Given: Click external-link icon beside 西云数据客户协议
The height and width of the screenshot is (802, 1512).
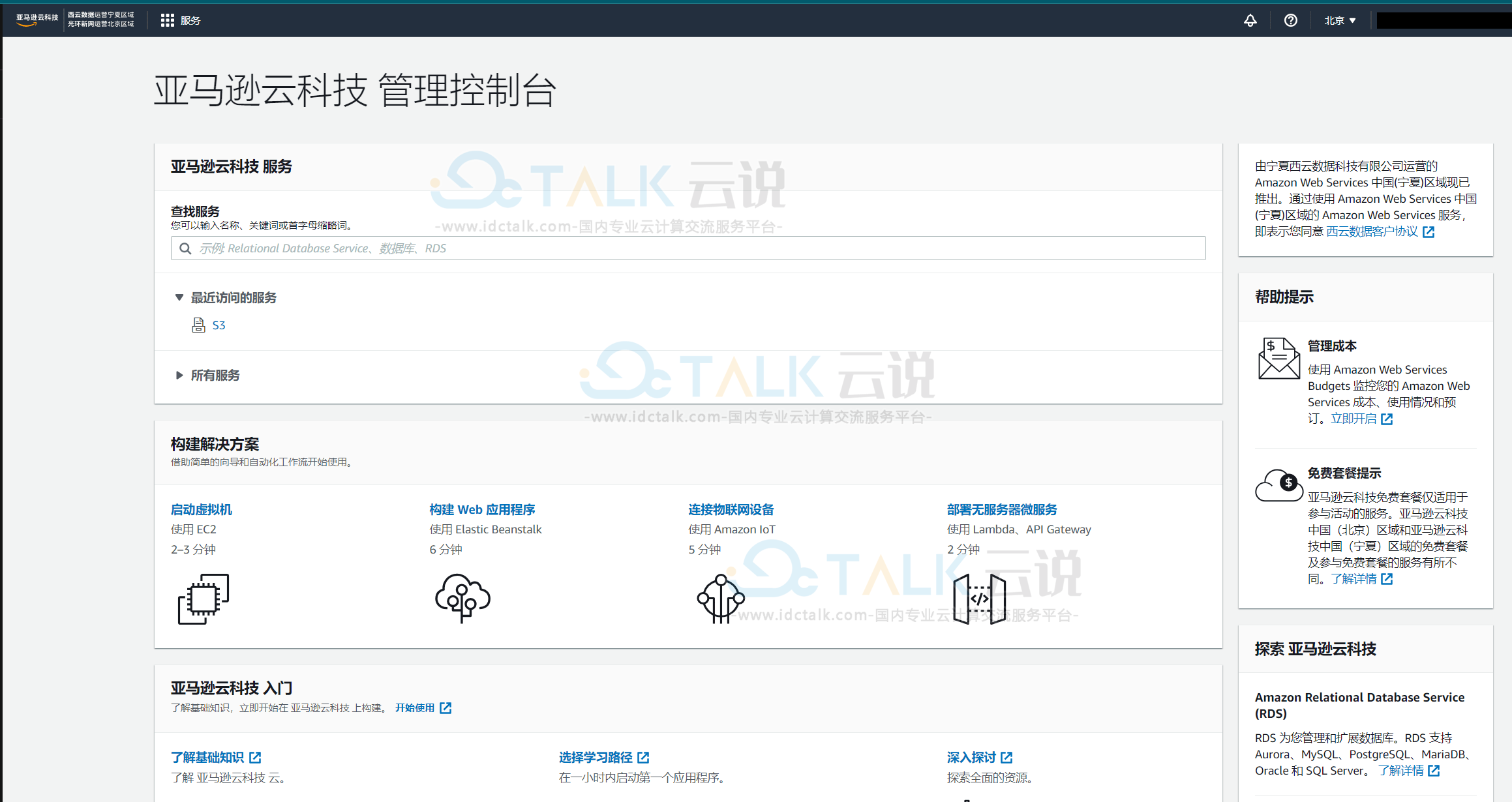Looking at the screenshot, I should 1429,231.
